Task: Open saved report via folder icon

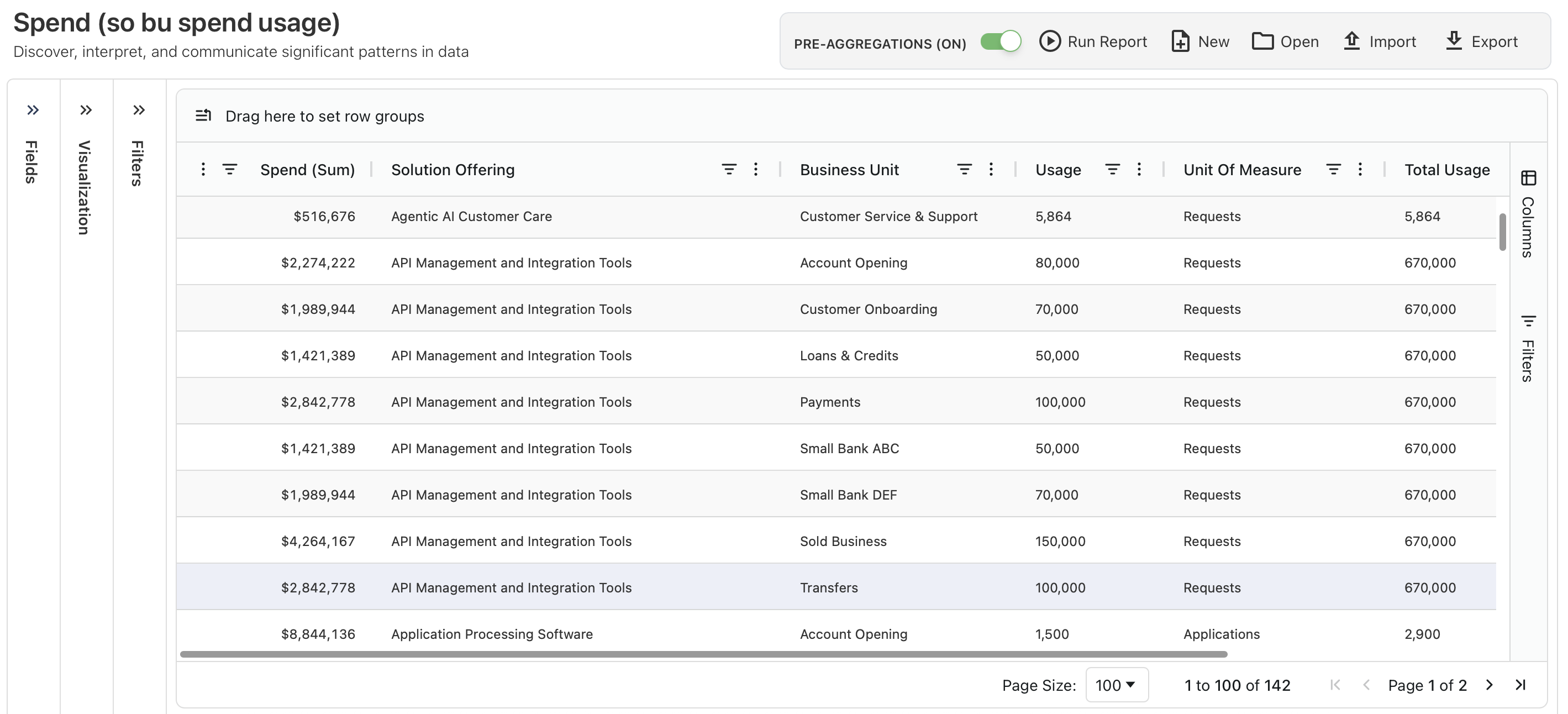Action: (1262, 41)
